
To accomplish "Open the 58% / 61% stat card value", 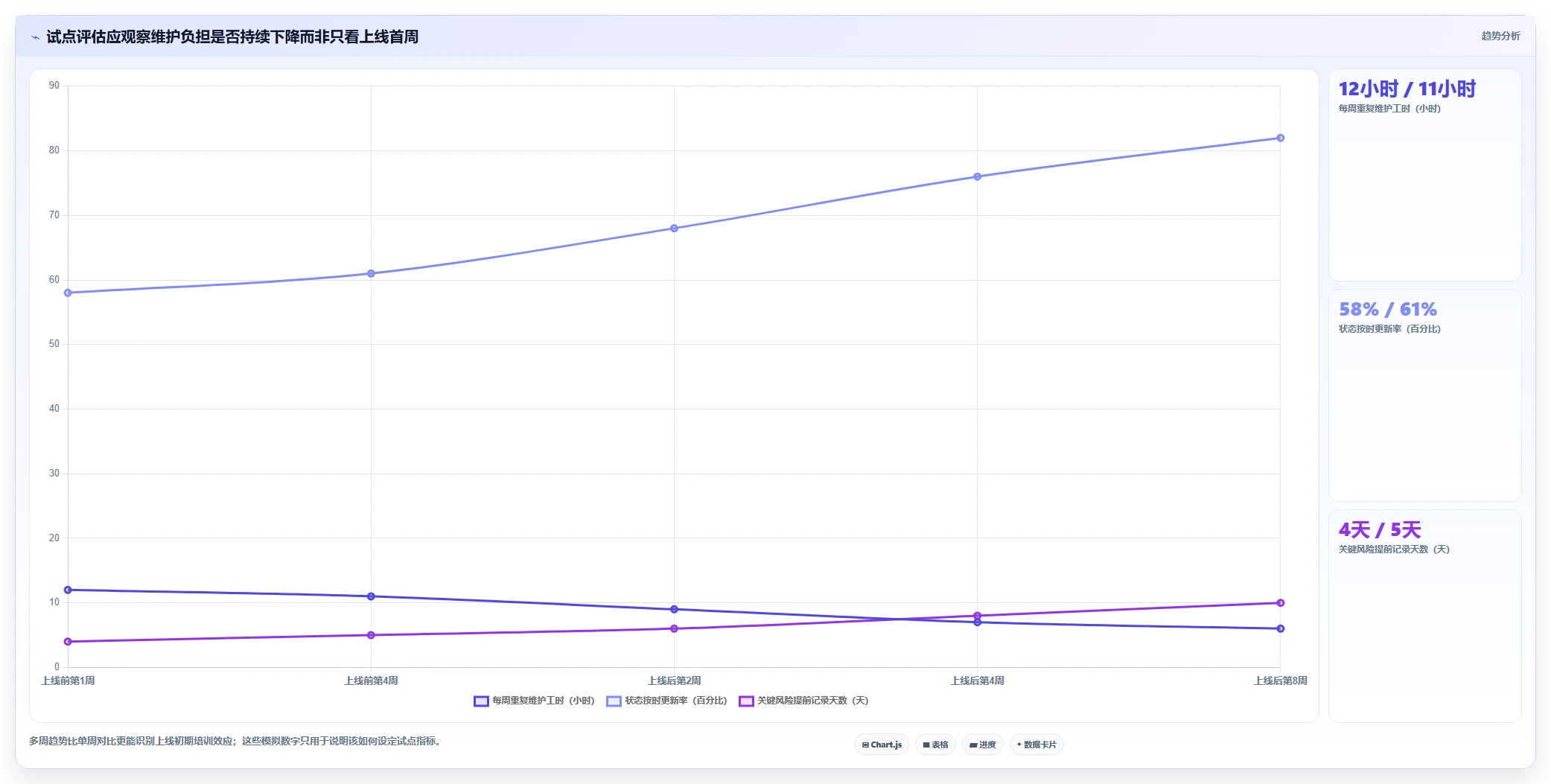I will coord(1387,309).
